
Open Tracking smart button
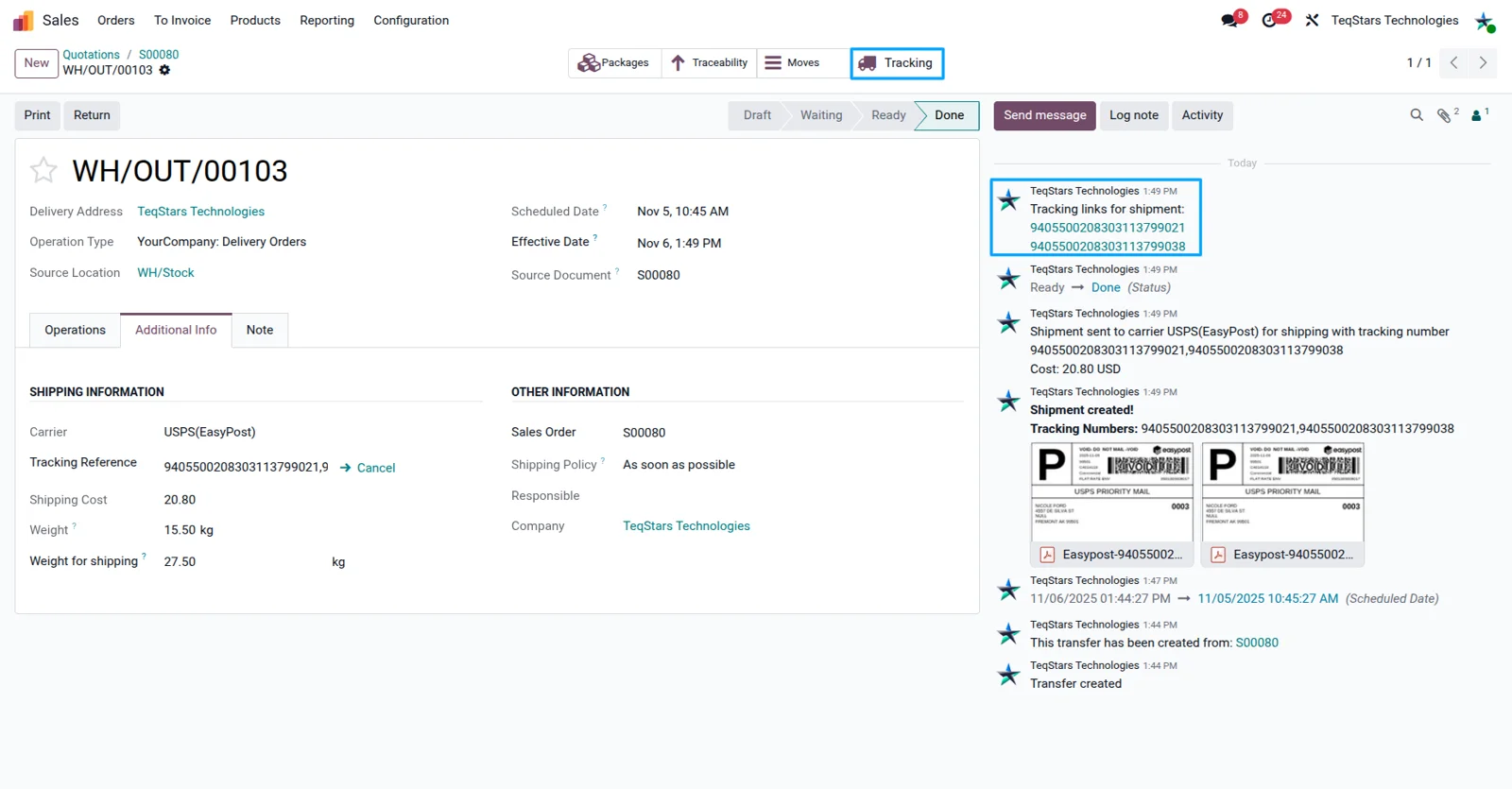[897, 62]
